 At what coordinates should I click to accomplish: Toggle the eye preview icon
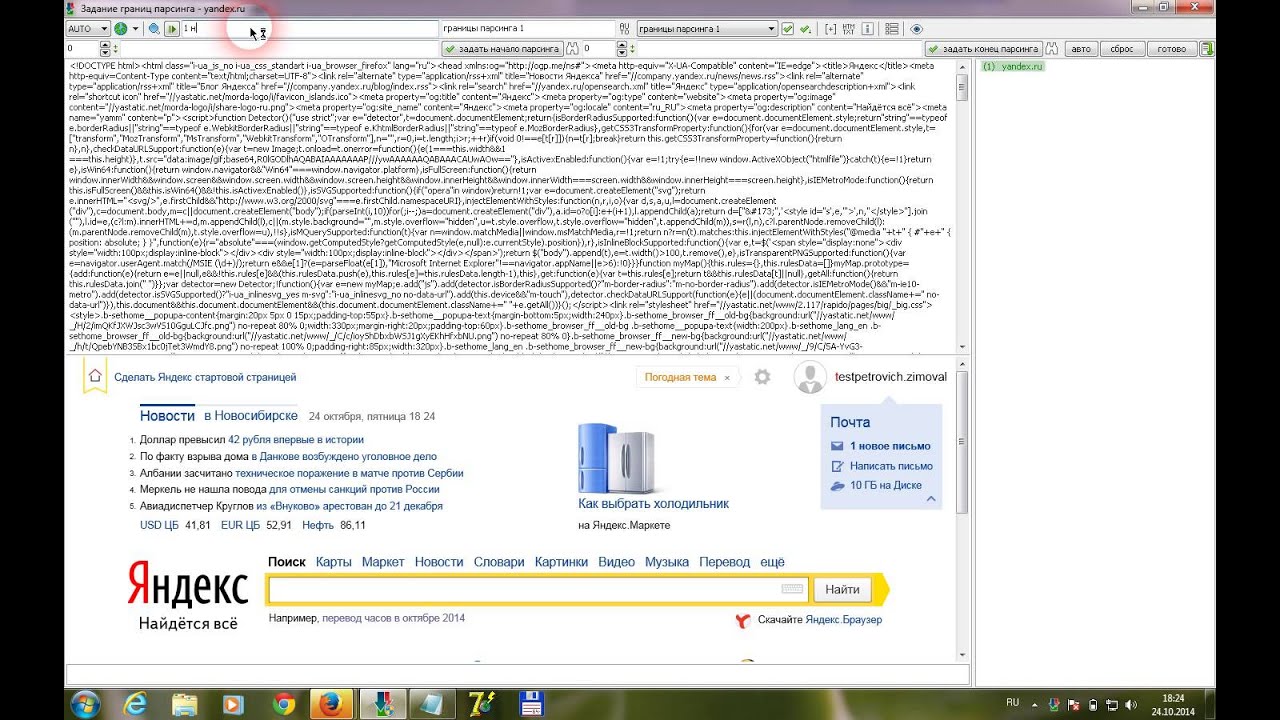click(917, 29)
